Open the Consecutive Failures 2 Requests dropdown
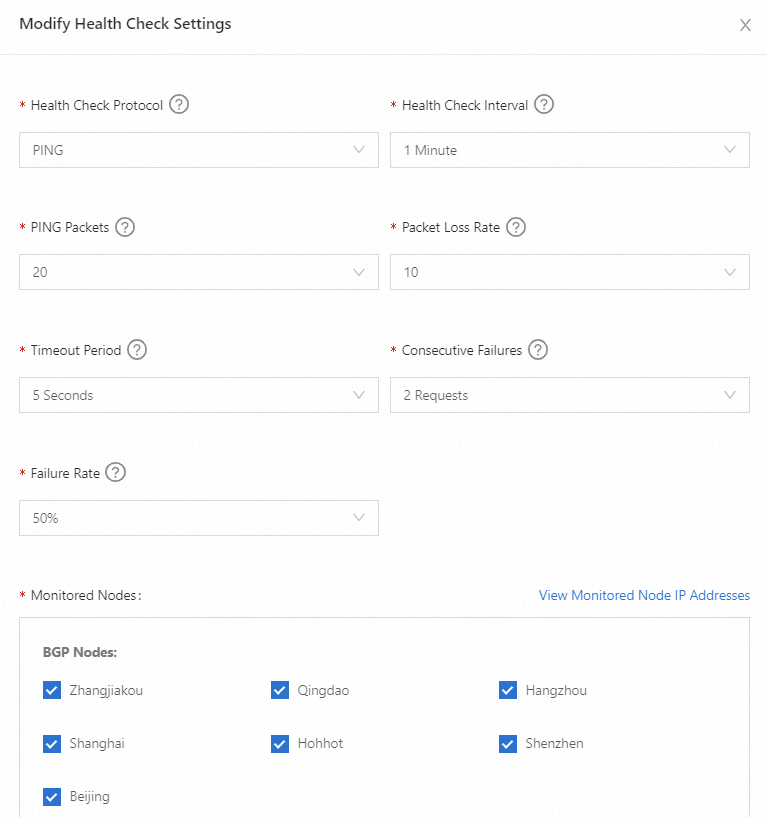 coord(570,395)
